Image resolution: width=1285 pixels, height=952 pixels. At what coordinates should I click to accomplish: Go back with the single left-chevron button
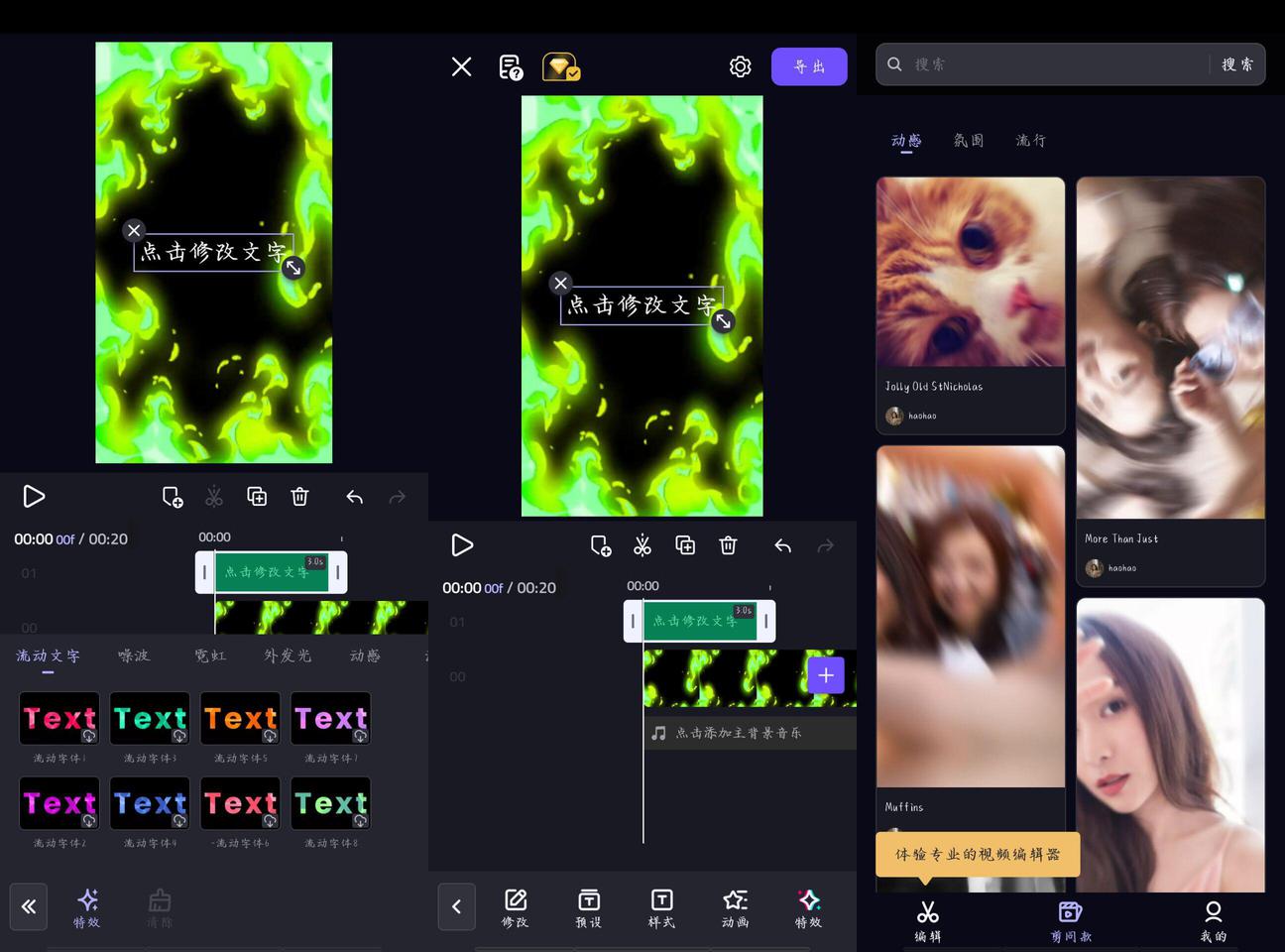[457, 906]
